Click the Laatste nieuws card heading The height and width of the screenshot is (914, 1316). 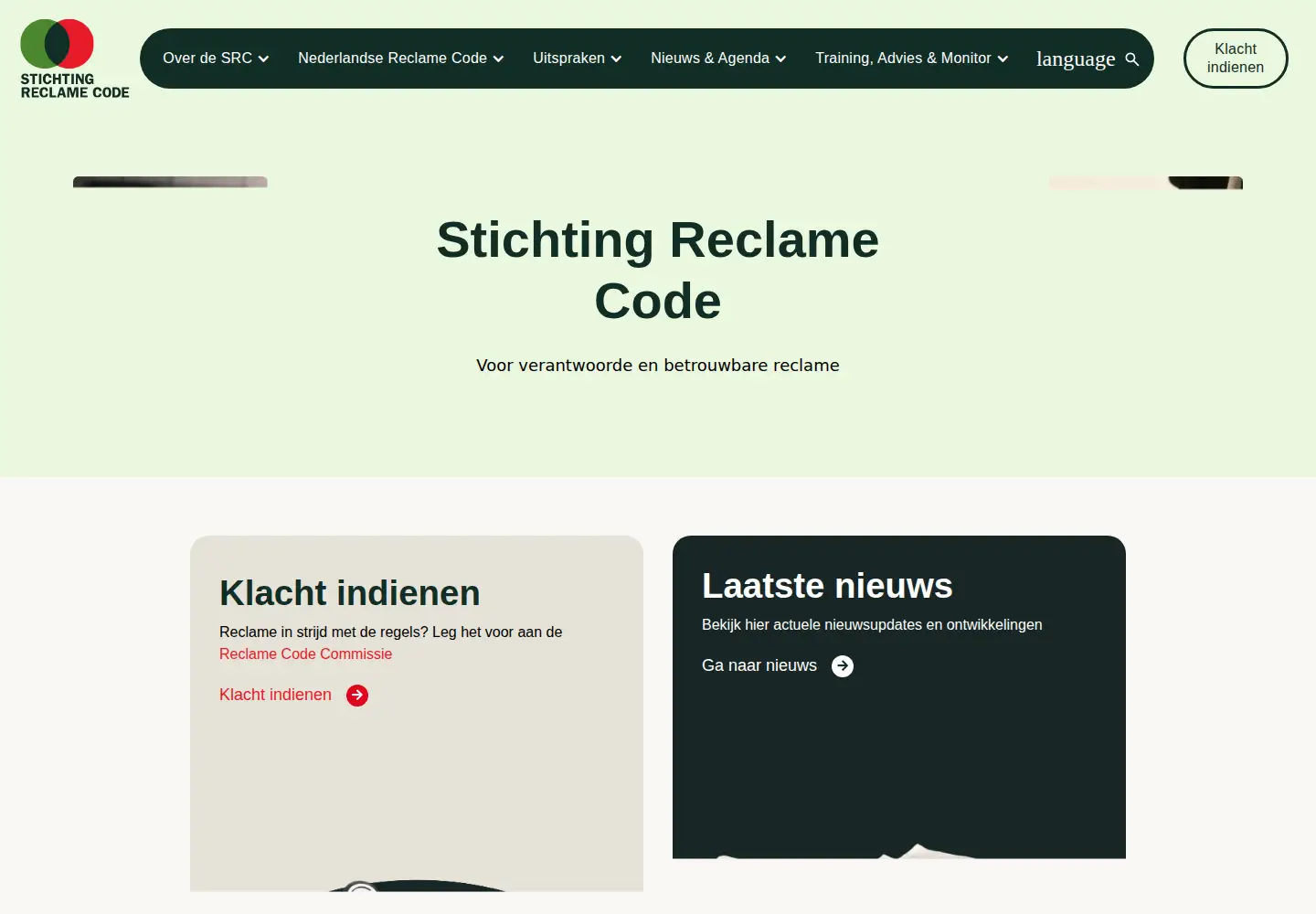click(x=827, y=586)
